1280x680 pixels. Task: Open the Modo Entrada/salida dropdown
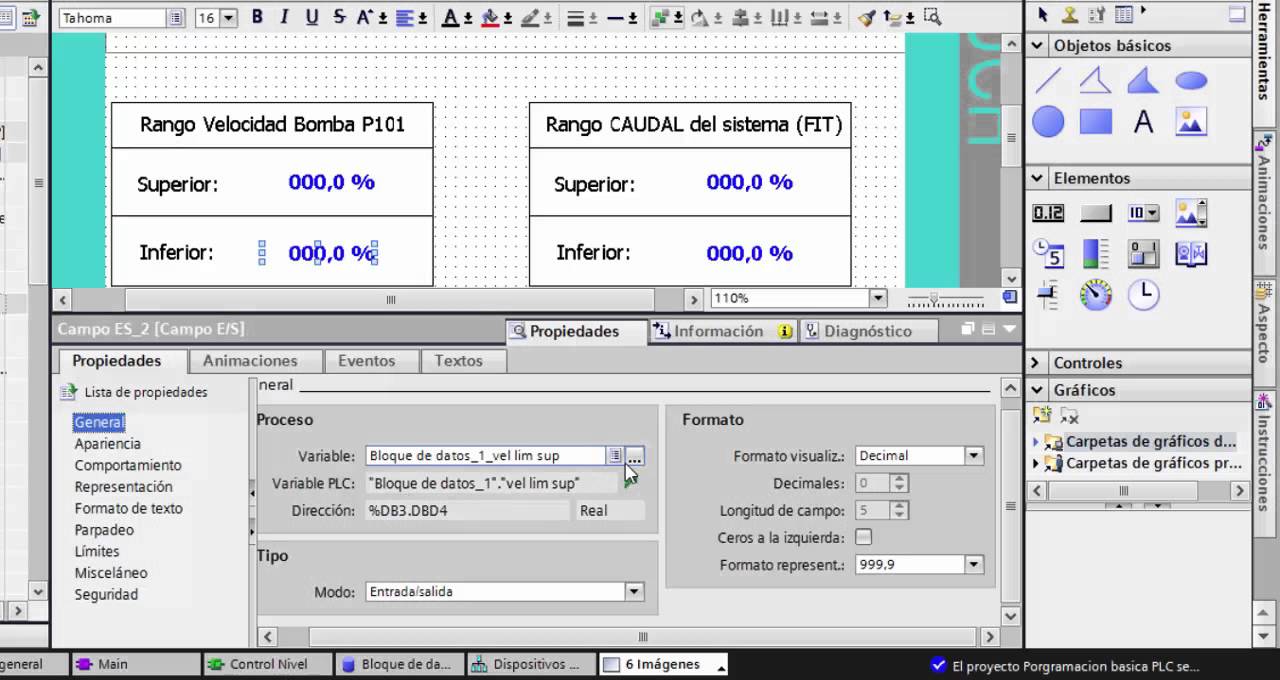click(633, 592)
